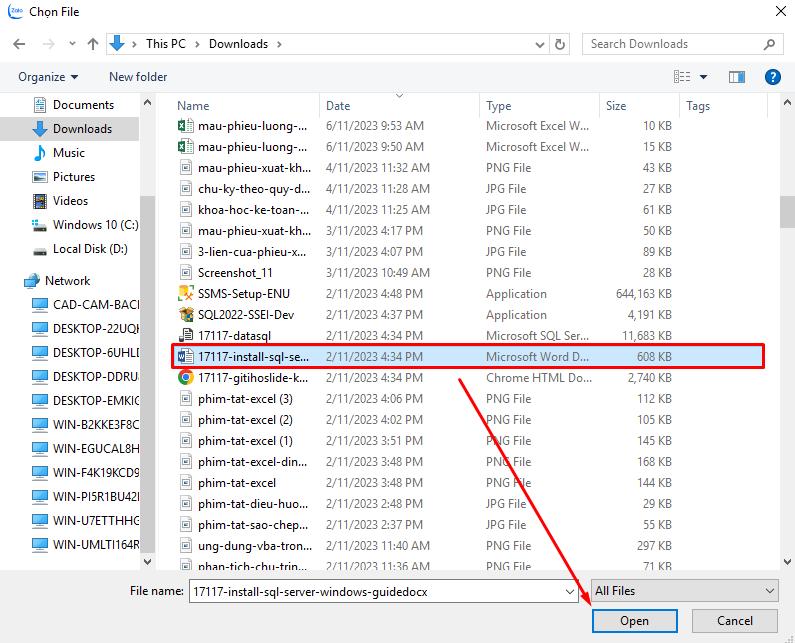
Task: Select SQL2022-SSEI-Dev application
Action: point(468,315)
